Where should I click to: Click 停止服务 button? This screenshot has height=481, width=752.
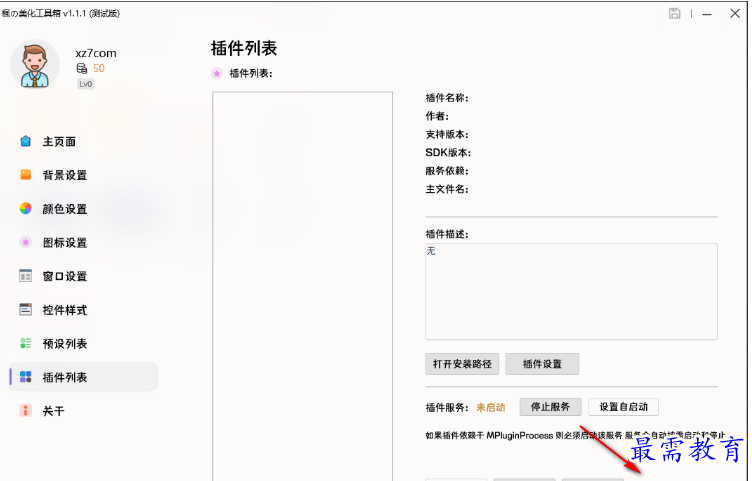point(550,407)
